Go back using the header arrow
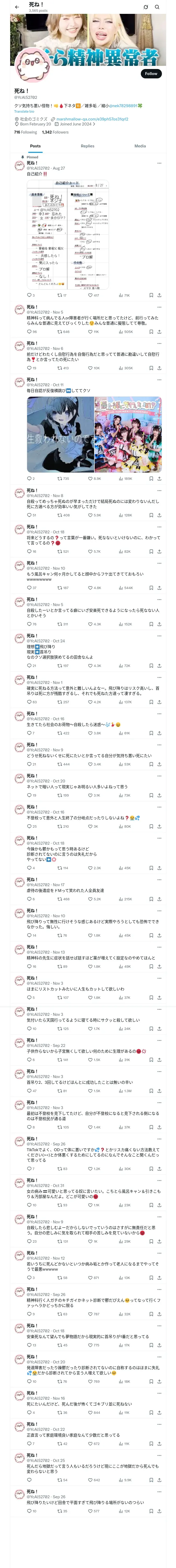 (x=17, y=7)
